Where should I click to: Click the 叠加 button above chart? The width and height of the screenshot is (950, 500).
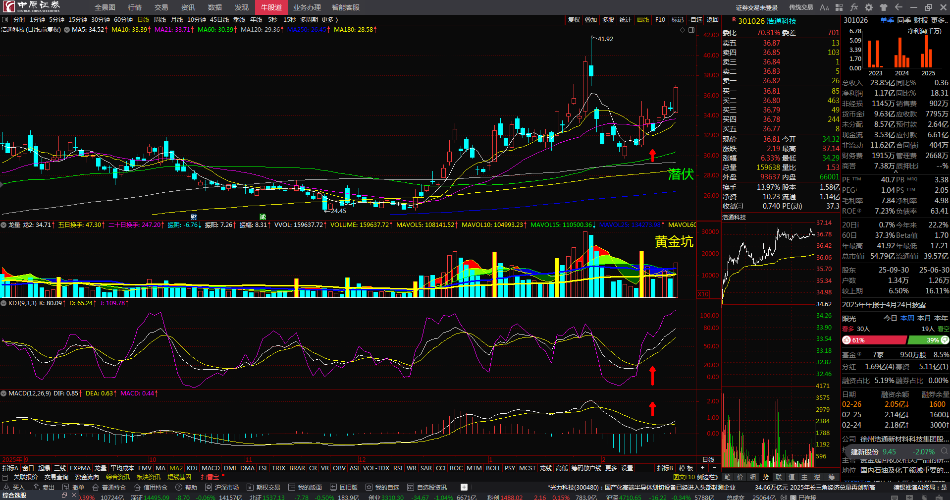(x=591, y=20)
